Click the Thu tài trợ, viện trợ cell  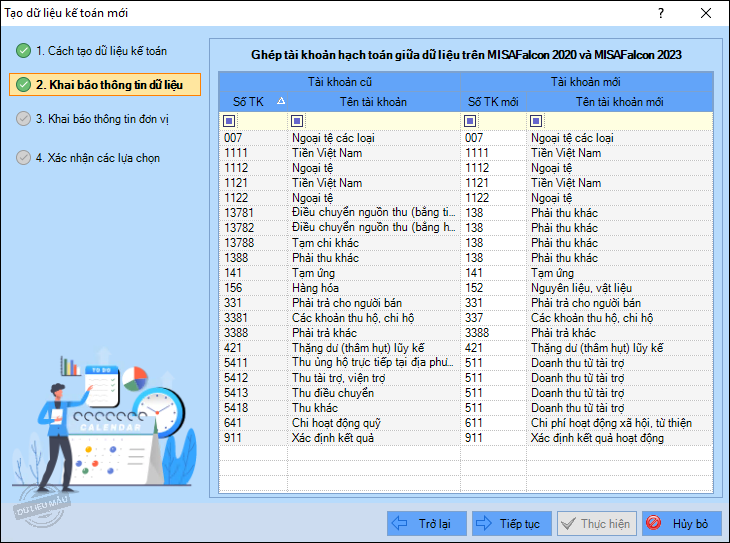pos(374,378)
